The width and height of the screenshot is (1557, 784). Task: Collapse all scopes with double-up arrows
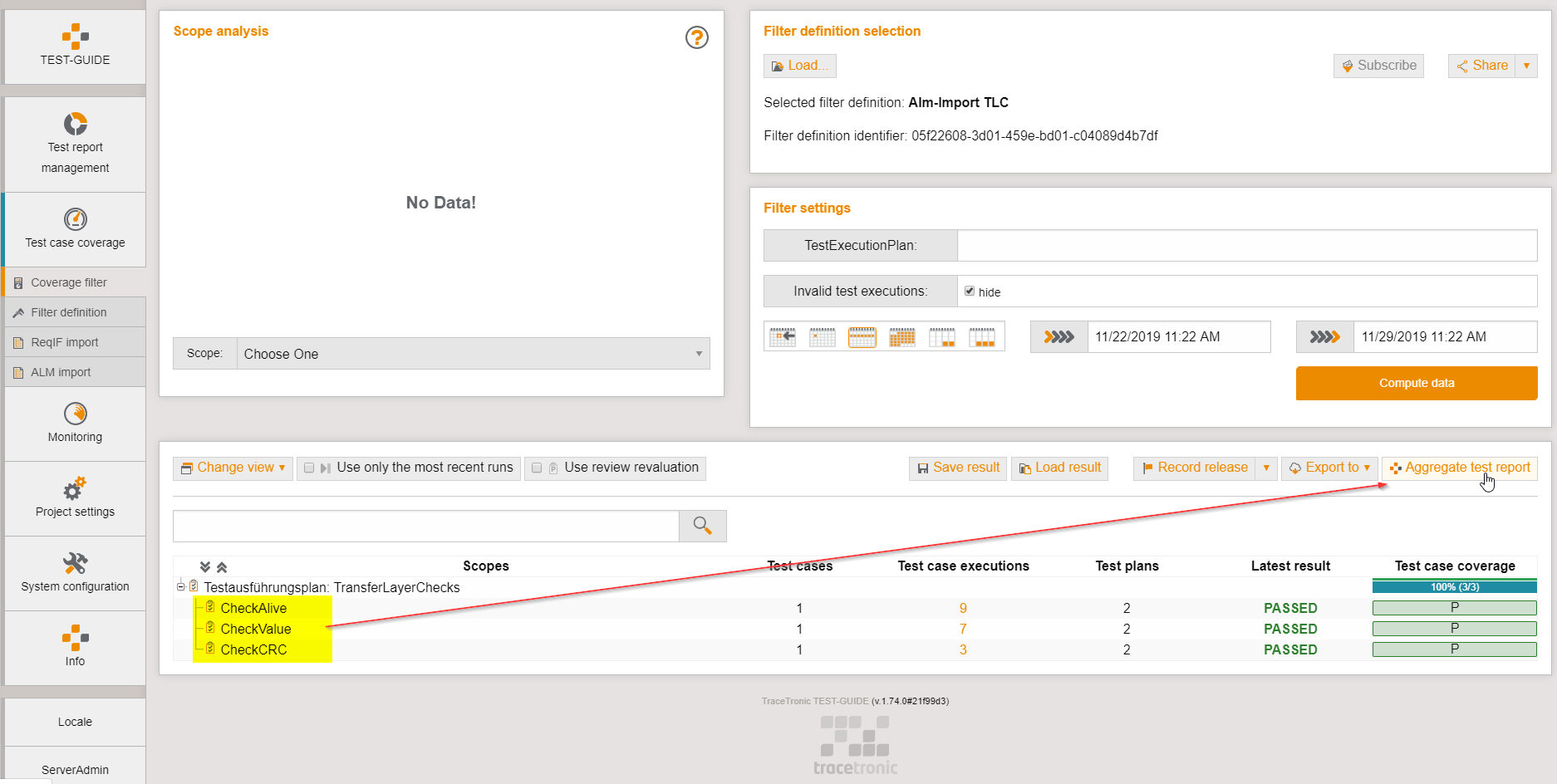click(222, 567)
